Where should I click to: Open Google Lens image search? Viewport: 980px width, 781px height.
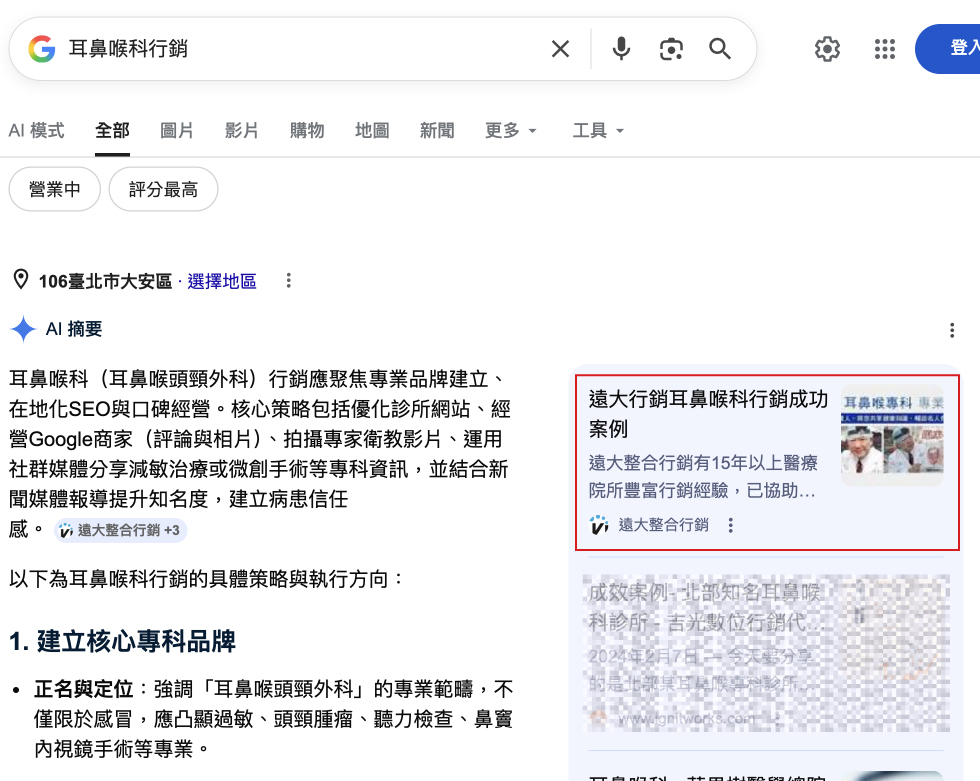point(671,49)
